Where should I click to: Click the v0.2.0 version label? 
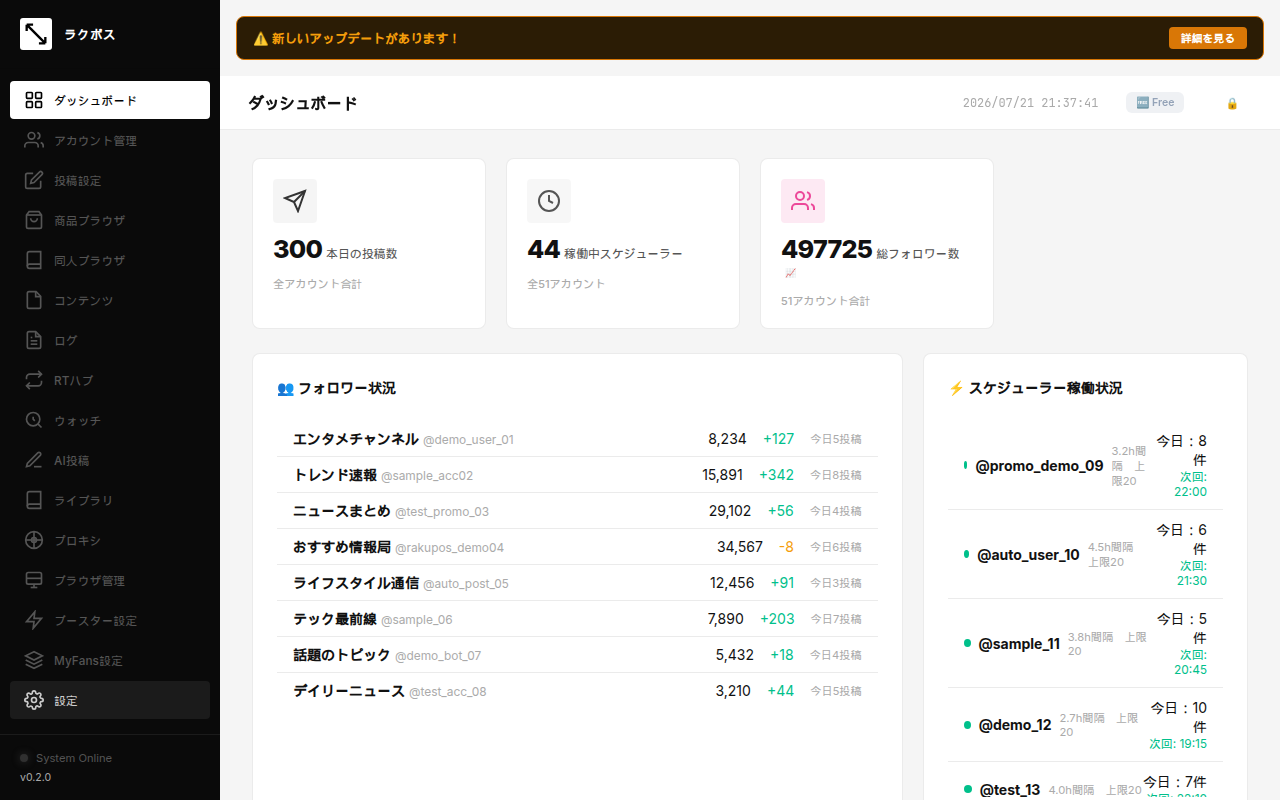(x=36, y=777)
